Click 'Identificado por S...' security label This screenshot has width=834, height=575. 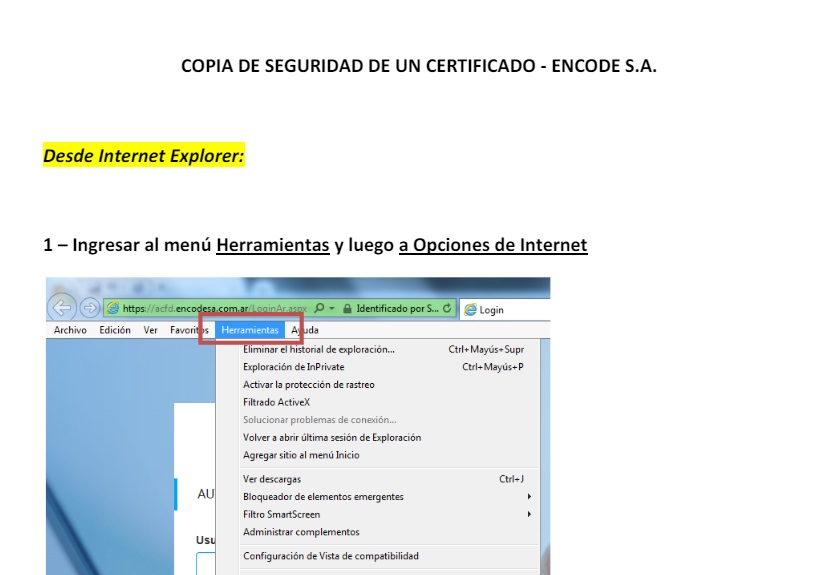pyautogui.click(x=397, y=309)
